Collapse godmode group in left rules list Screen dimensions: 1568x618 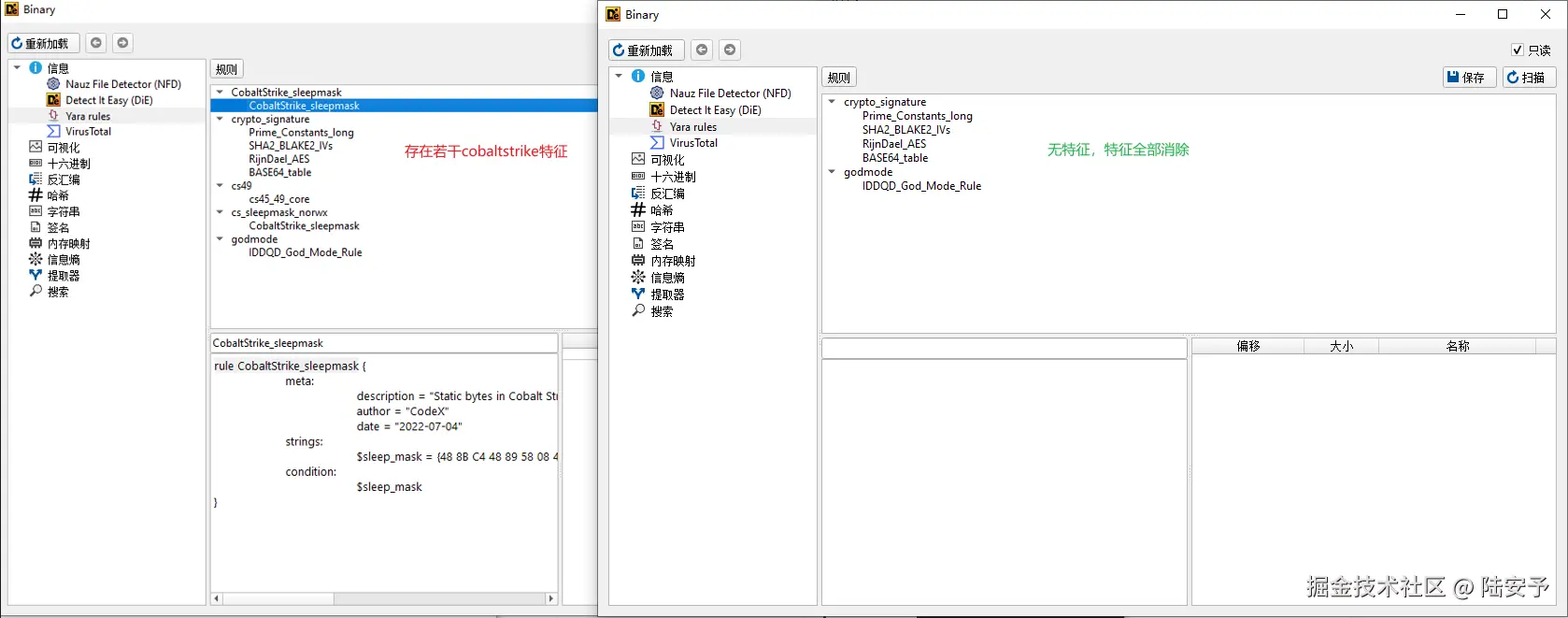(x=220, y=239)
